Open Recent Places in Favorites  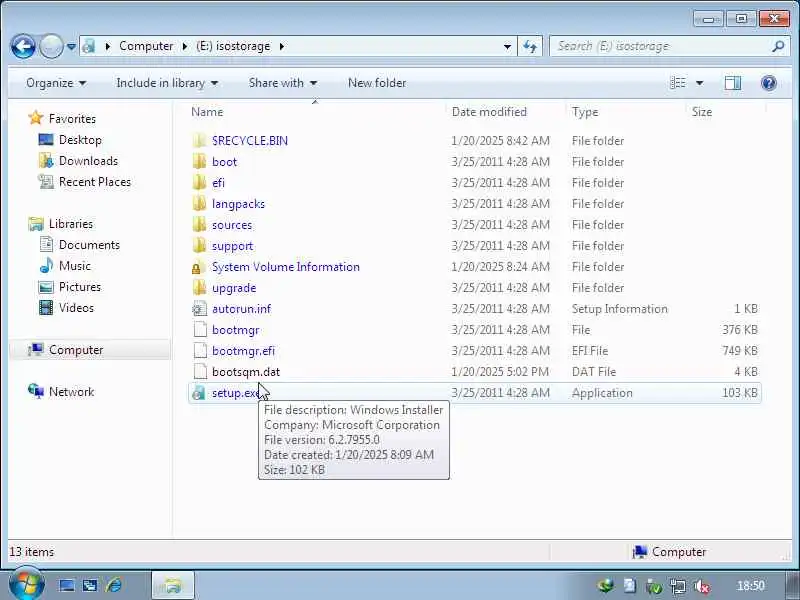[x=95, y=182]
